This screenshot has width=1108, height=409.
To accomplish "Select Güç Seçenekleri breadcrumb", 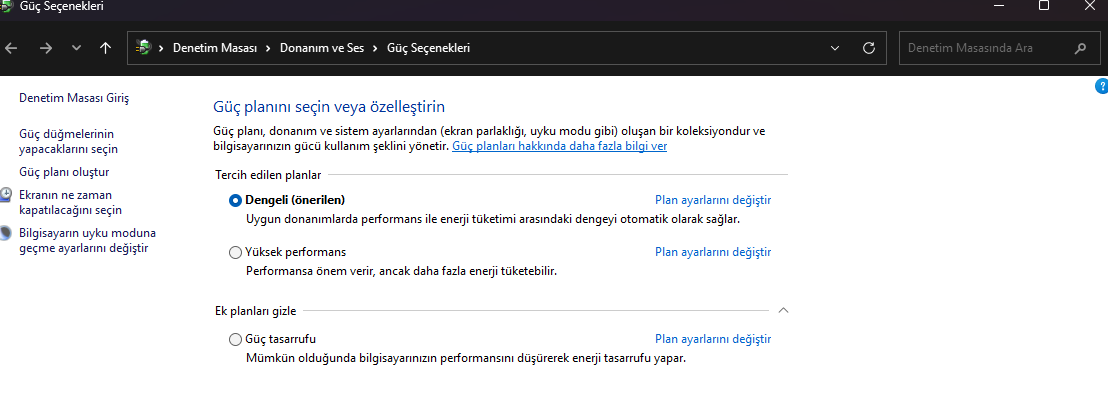I will [x=428, y=48].
